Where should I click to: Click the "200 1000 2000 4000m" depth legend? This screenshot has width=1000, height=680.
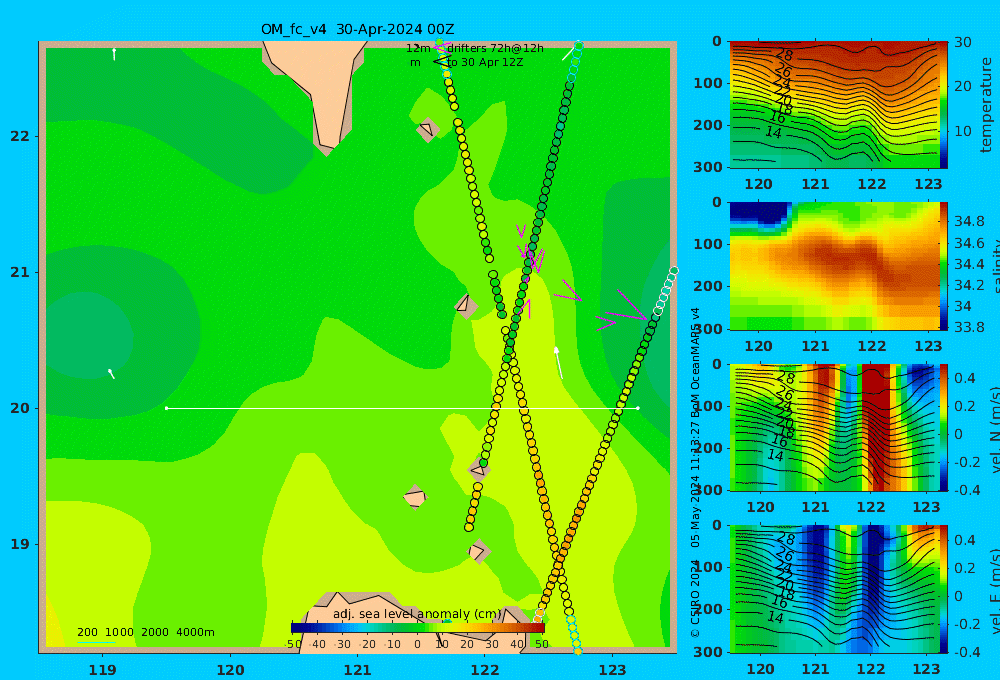pyautogui.click(x=146, y=632)
